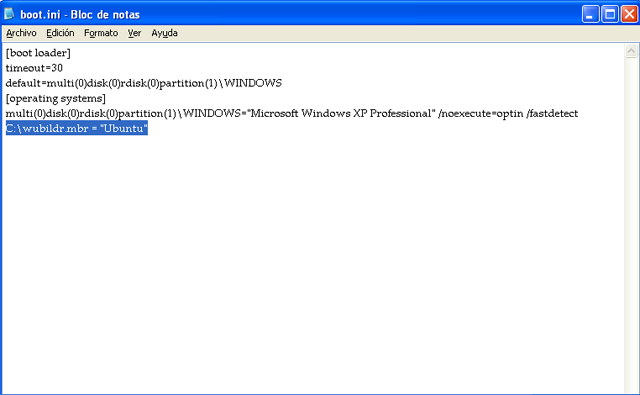Open the Edición menu
This screenshot has width=640, height=395.
coord(60,33)
